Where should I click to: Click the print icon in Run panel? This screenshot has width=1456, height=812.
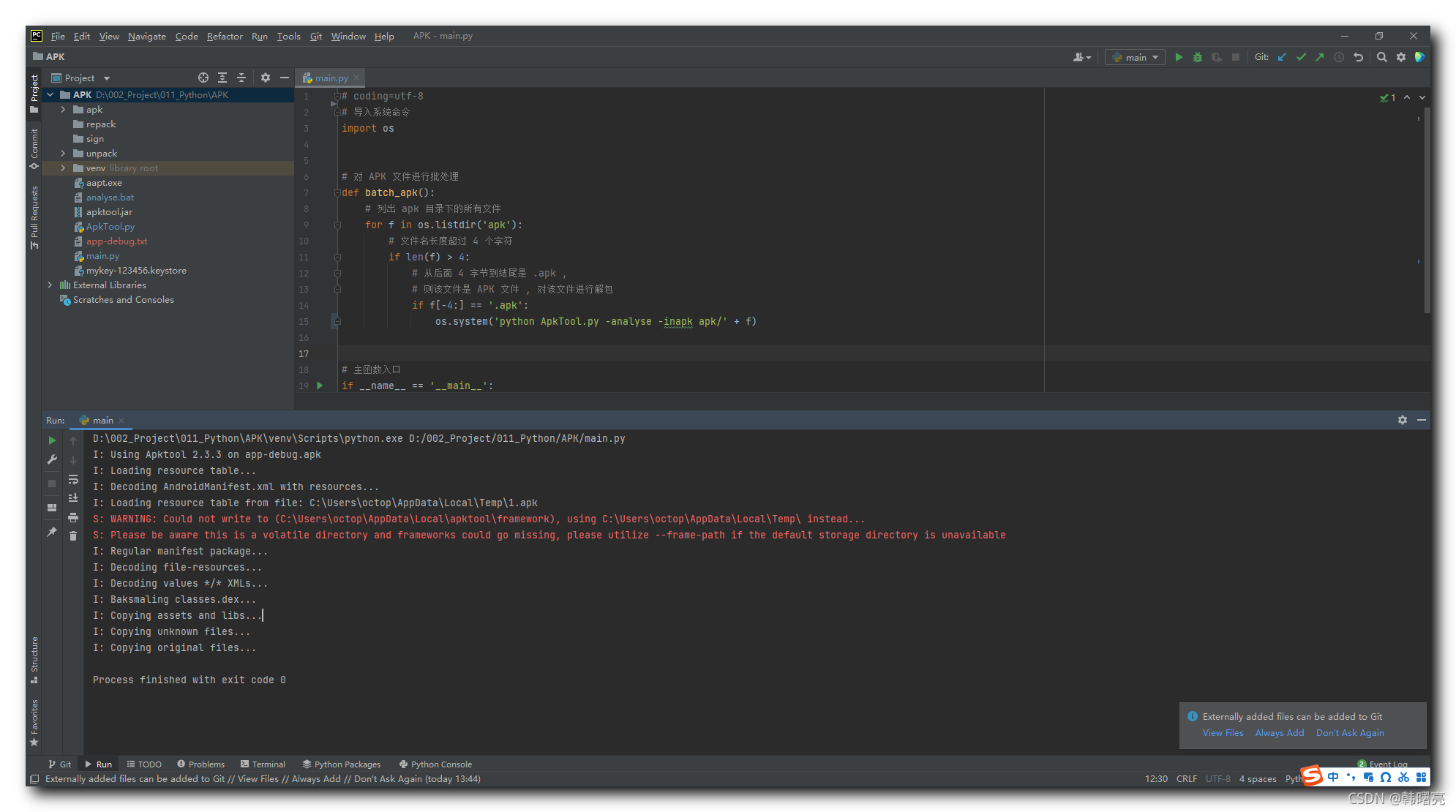tap(73, 517)
